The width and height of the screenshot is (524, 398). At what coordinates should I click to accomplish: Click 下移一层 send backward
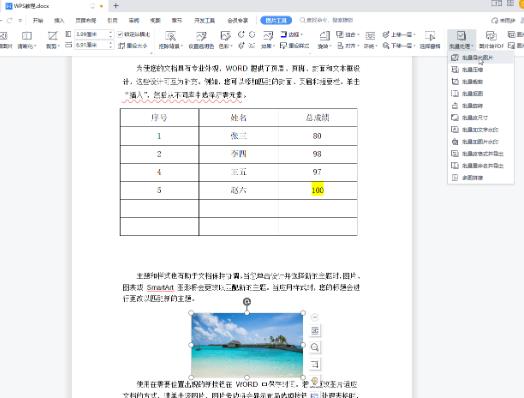(398, 45)
